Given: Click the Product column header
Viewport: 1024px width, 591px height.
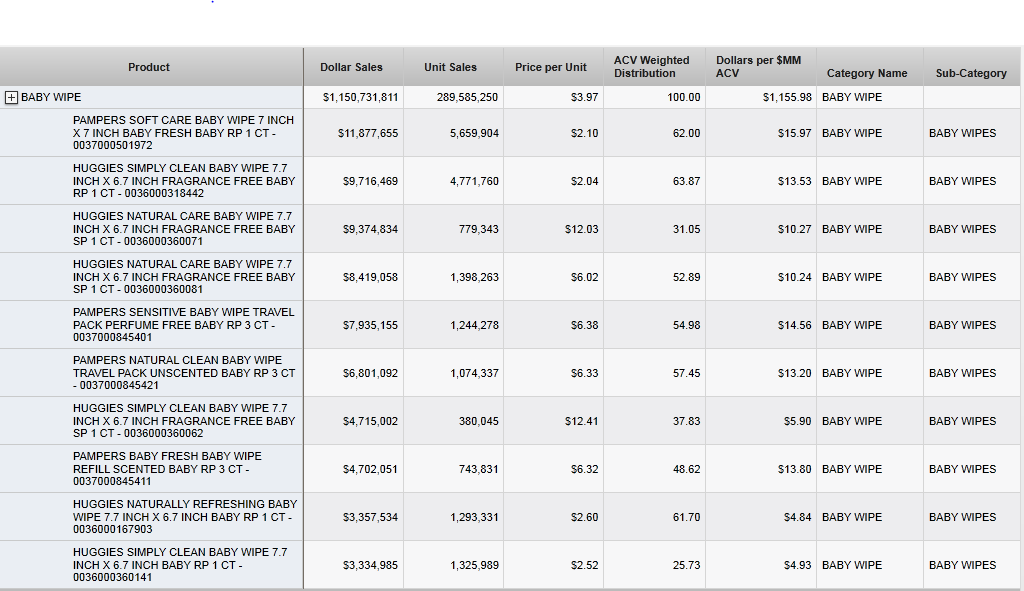Looking at the screenshot, I should (149, 67).
